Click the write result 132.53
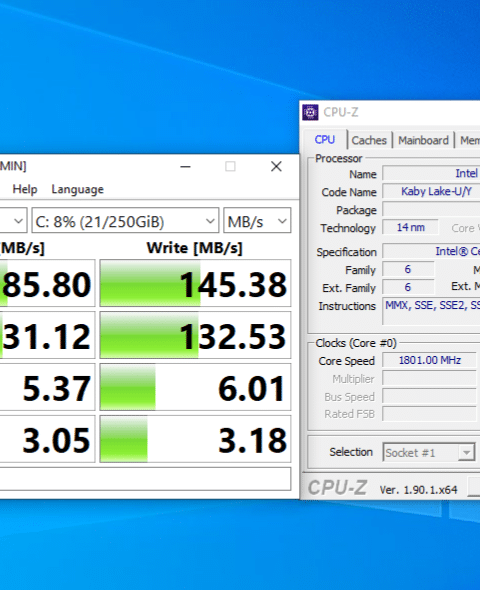 point(195,335)
